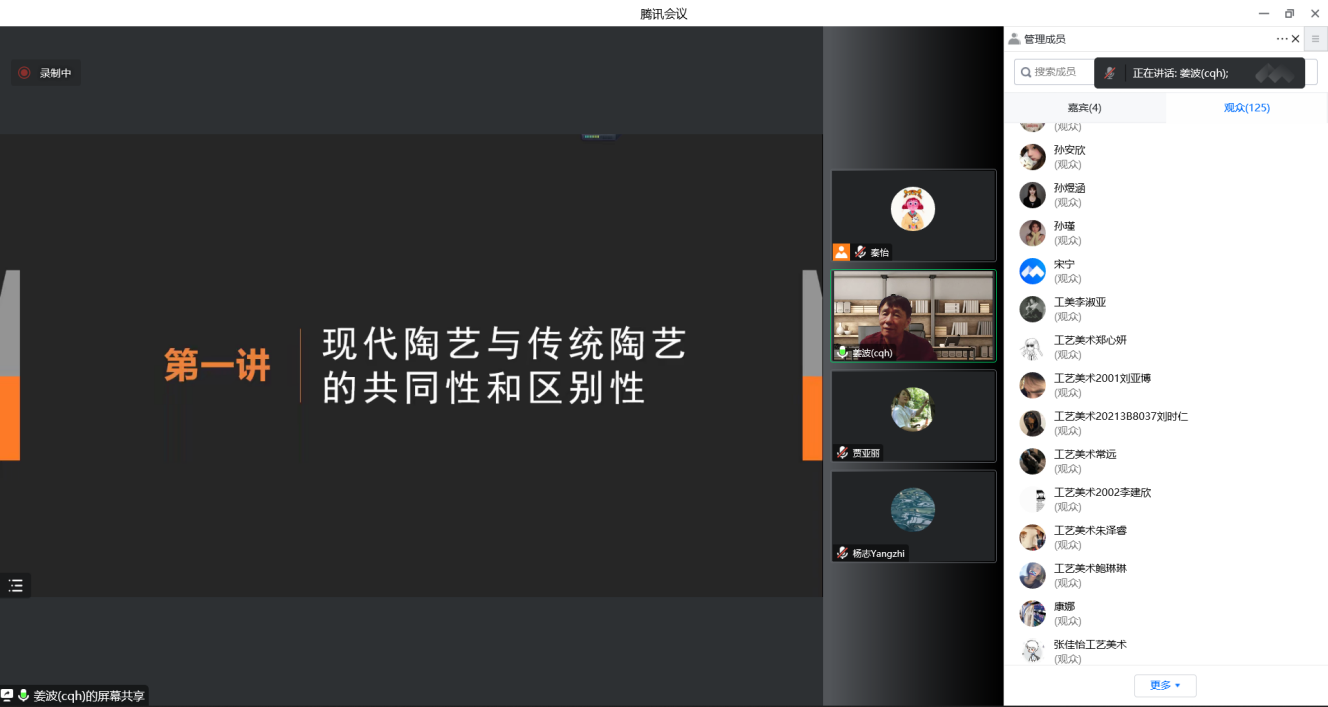The width and height of the screenshot is (1328, 707).
Task: Toggle muted mic icon on 杨志Yangzhi's tile
Action: tap(843, 553)
